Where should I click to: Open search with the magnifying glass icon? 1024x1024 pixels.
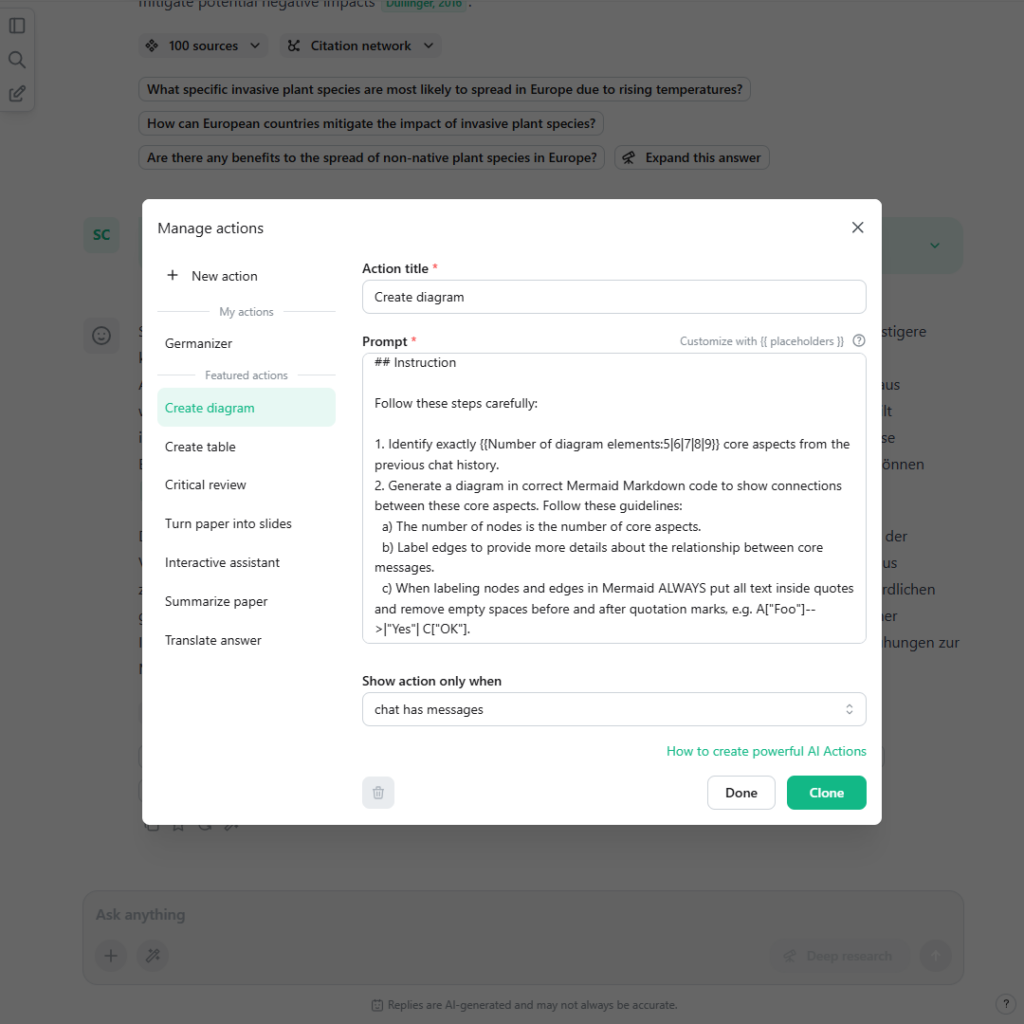(17, 59)
